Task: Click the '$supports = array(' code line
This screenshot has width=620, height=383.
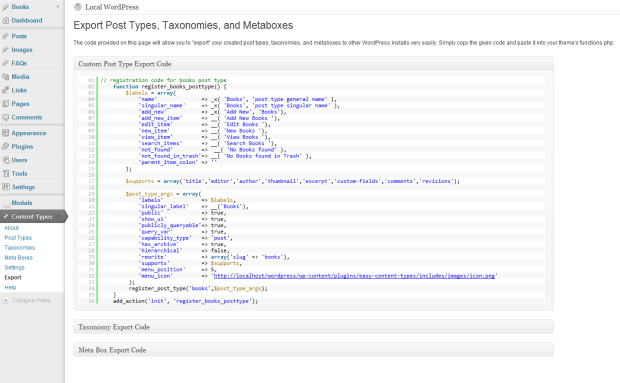Action: pos(293,181)
